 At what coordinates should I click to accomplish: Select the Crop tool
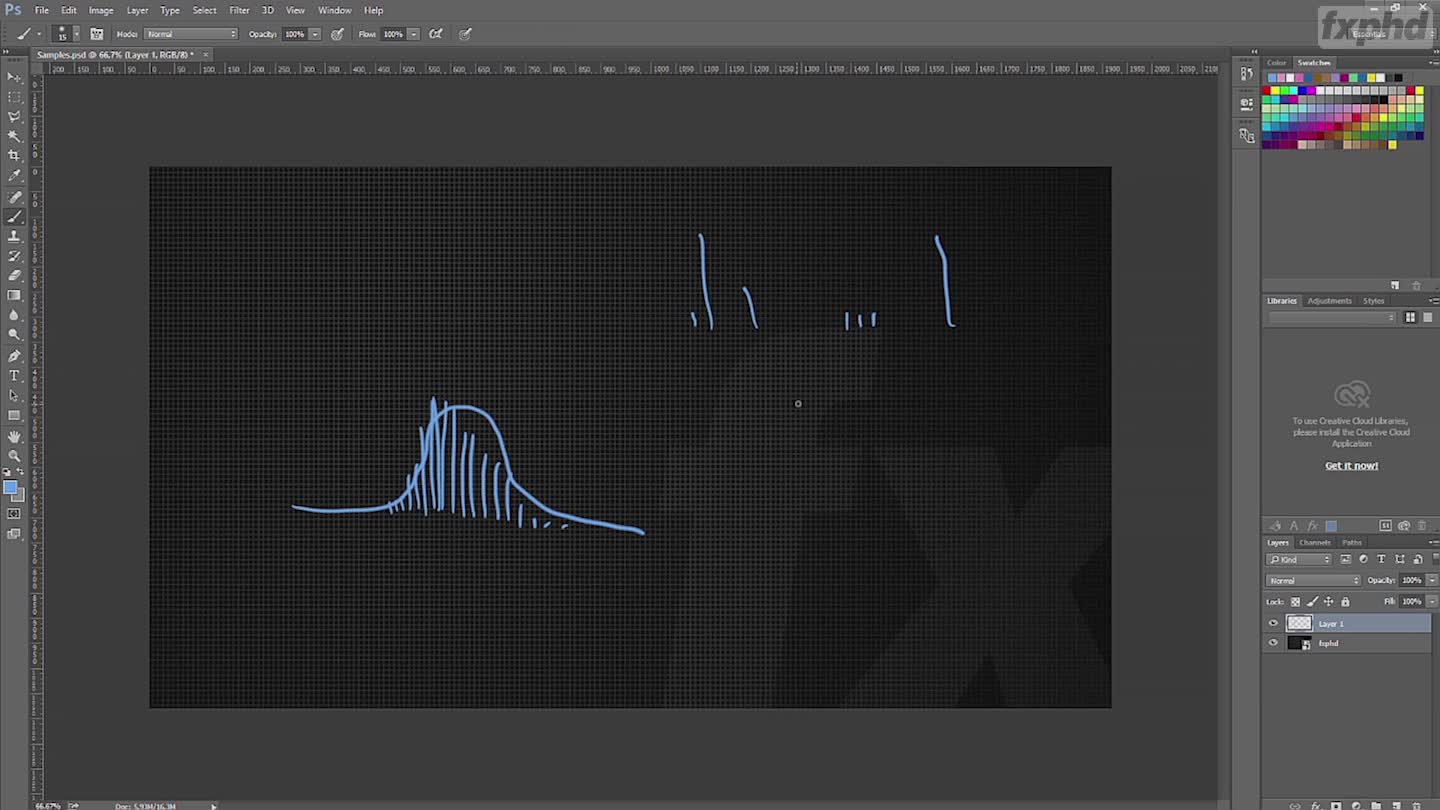point(14,156)
